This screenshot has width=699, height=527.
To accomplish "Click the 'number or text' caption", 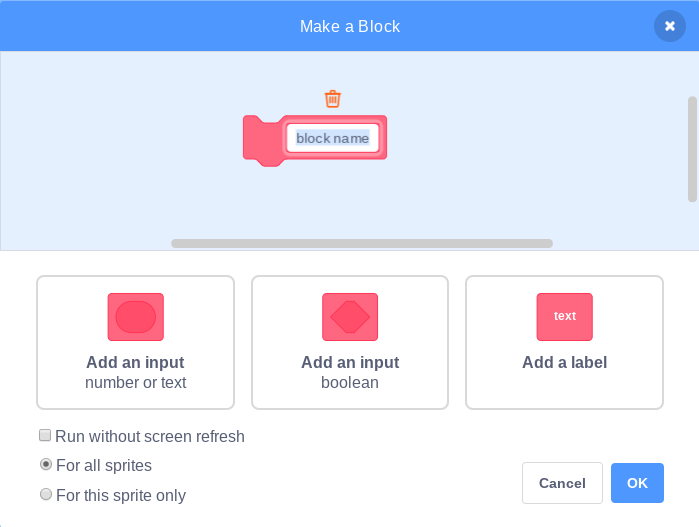I will click(x=135, y=382).
